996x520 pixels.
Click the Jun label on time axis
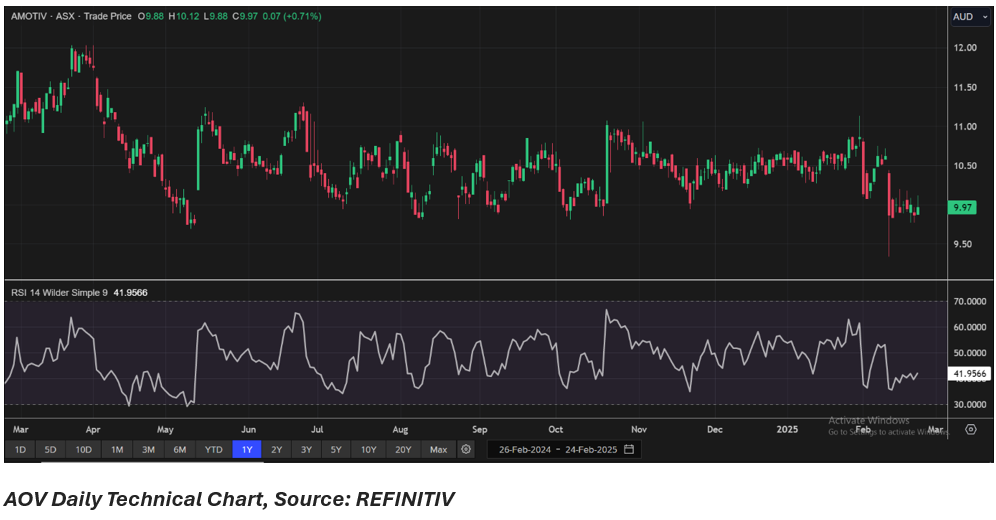tap(248, 430)
